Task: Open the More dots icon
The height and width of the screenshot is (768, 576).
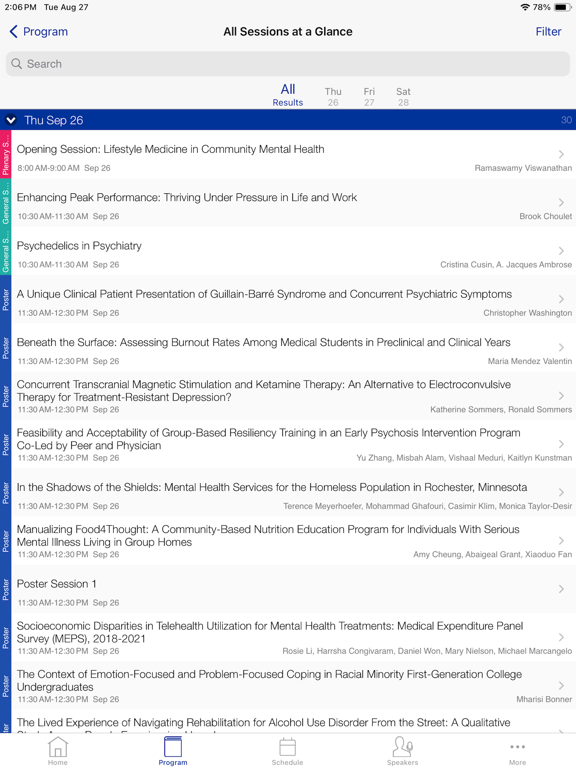Action: pos(518,746)
